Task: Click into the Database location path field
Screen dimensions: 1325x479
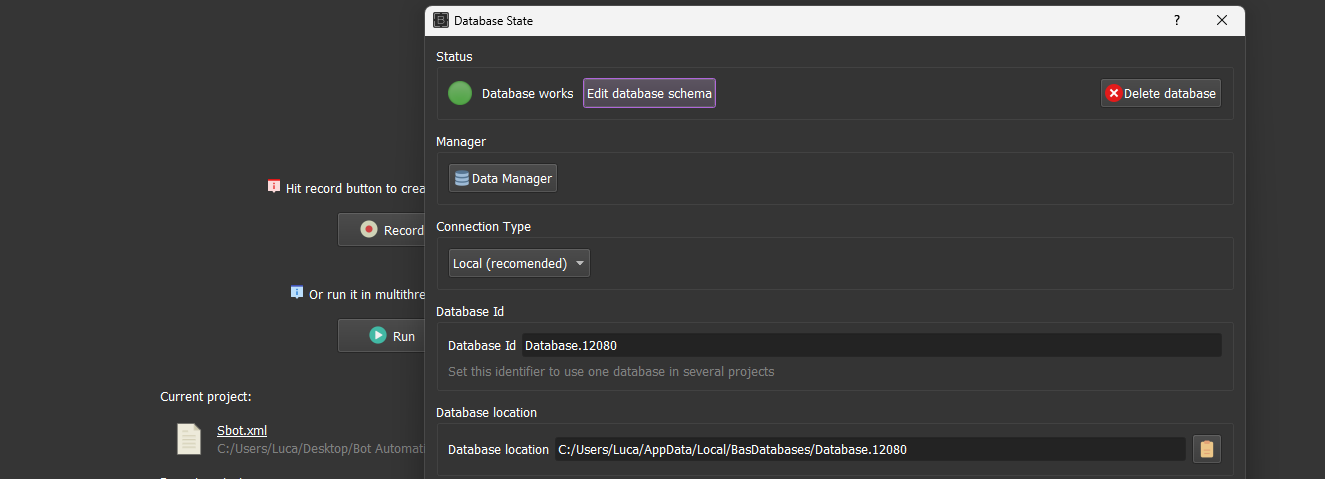Action: click(870, 450)
